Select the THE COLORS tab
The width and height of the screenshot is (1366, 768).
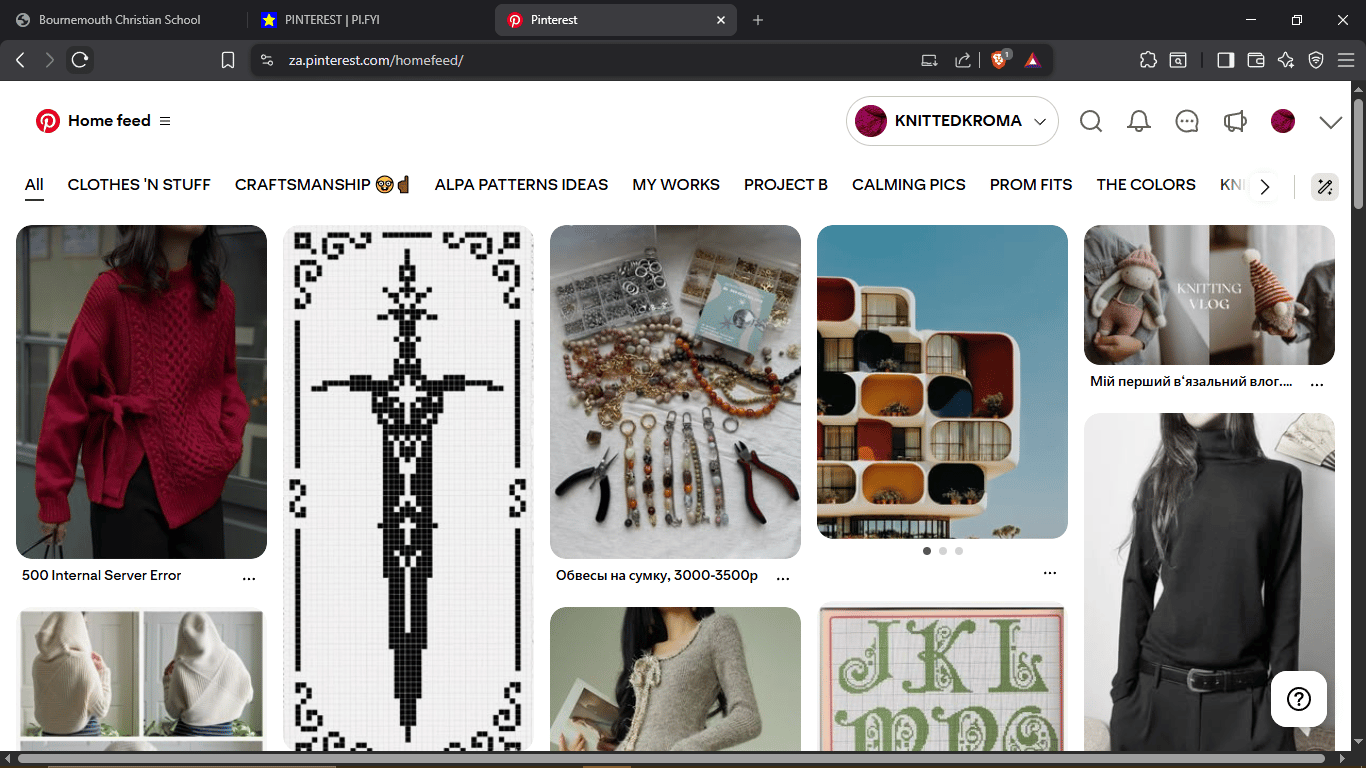pyautogui.click(x=1146, y=185)
